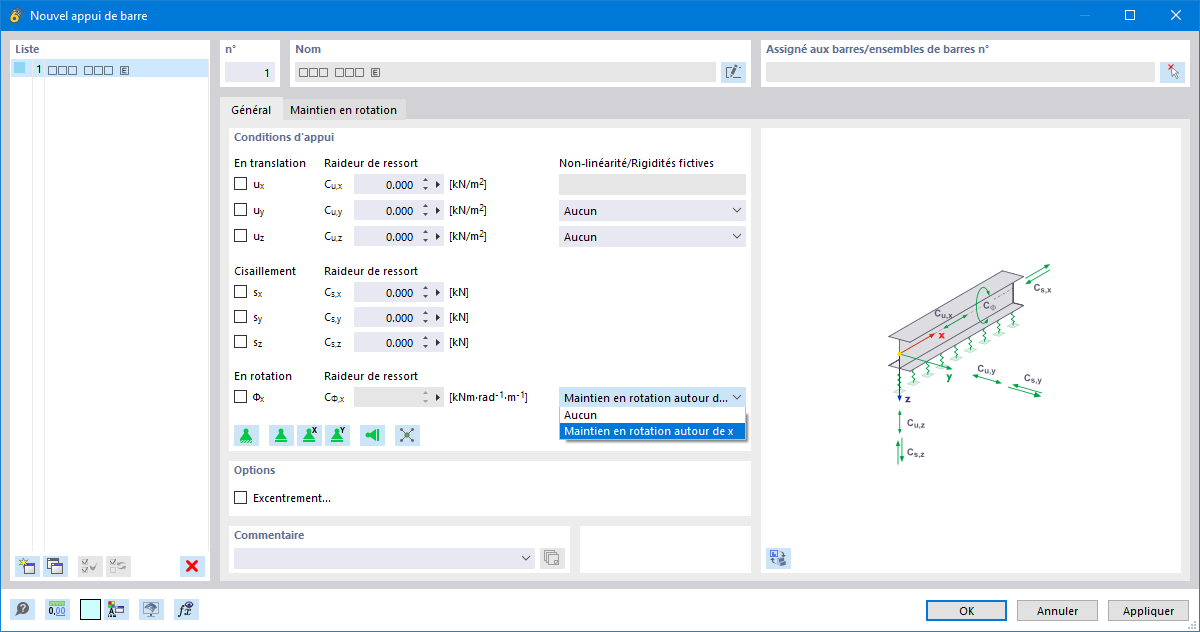Enable ux translation support
This screenshot has width=1200, height=632.
(x=240, y=184)
